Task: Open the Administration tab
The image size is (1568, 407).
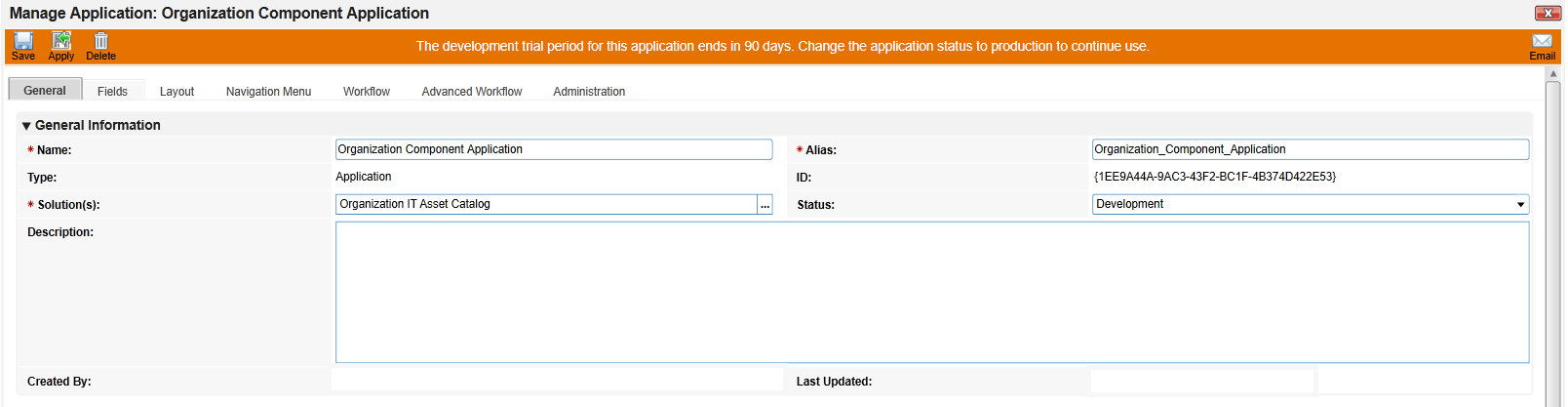Action: (x=589, y=92)
